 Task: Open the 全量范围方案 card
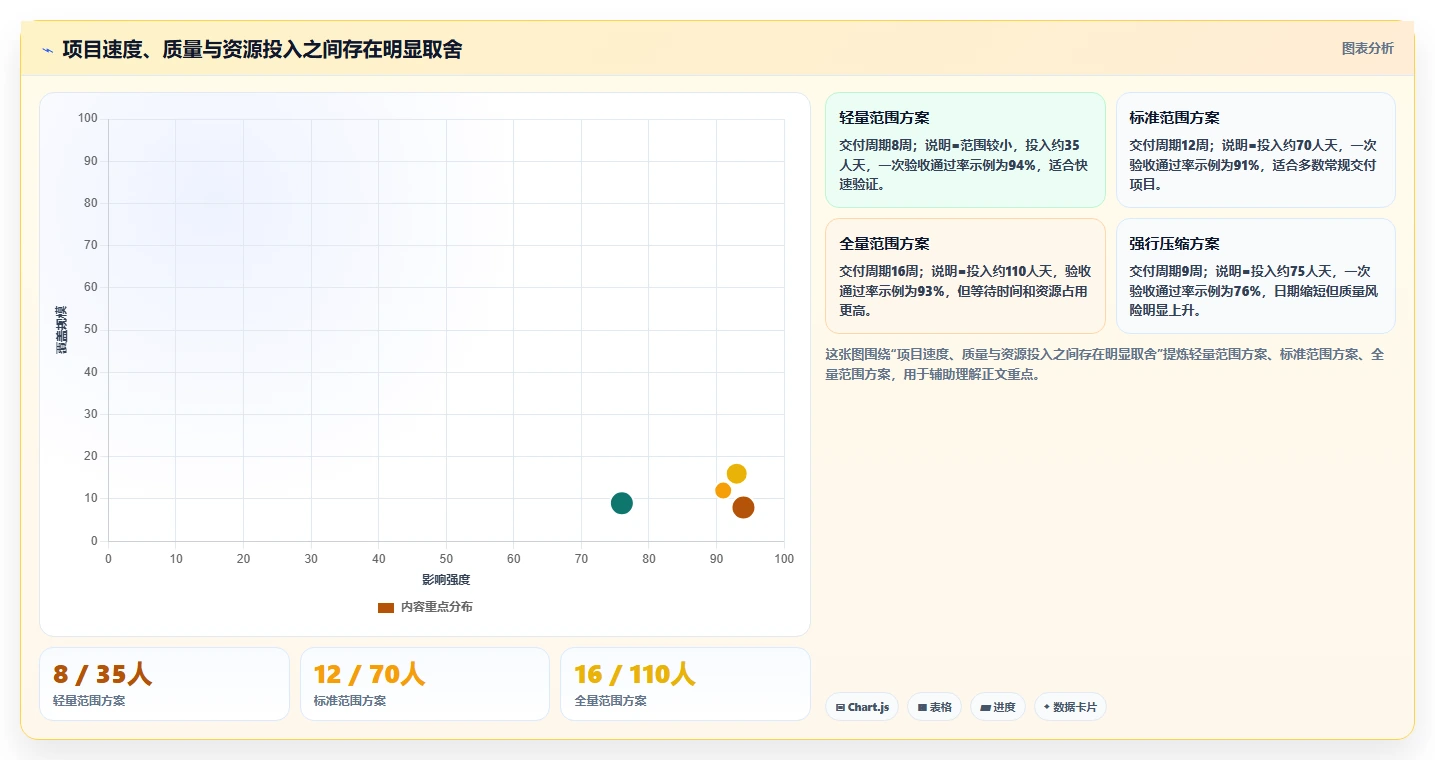tap(965, 276)
